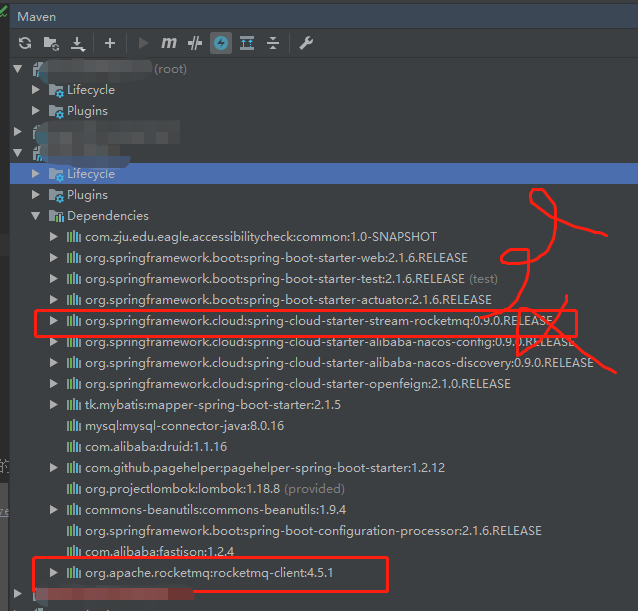Click Collapse All toolbar icon
This screenshot has height=611, width=638.
pos(273,43)
